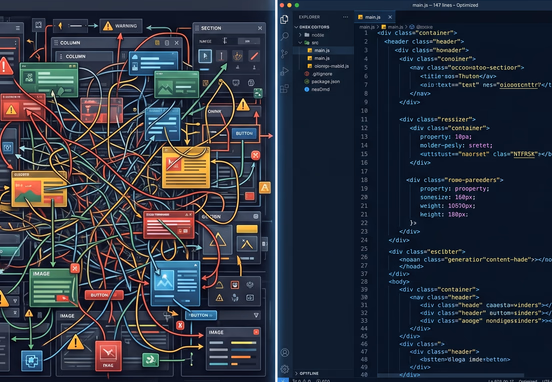Click the yellow chart card
This screenshot has width=552, height=382.
(x=39, y=189)
